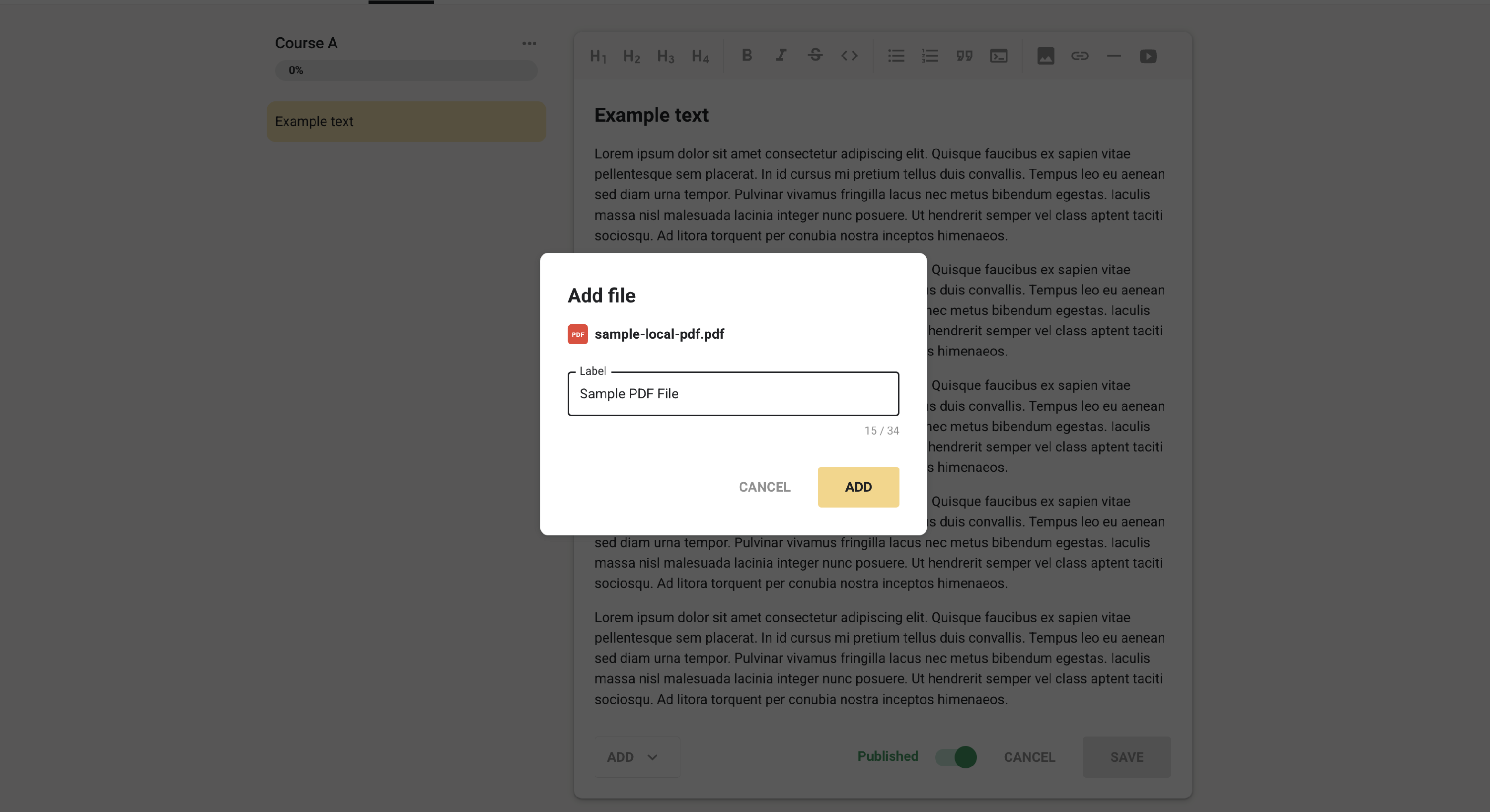Insert a hyperlink
Image resolution: width=1490 pixels, height=812 pixels.
(1079, 56)
